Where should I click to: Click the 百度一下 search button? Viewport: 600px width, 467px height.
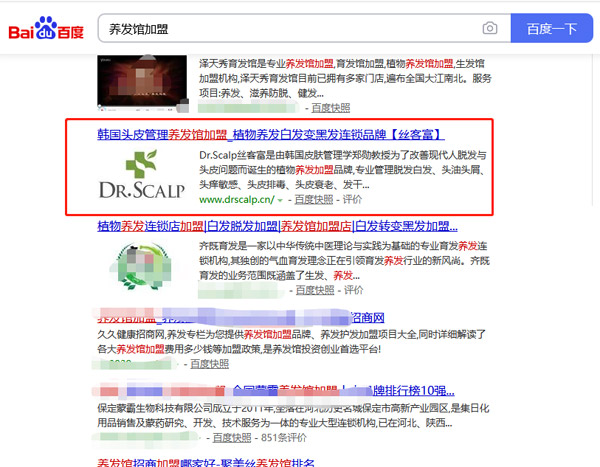[x=552, y=28]
